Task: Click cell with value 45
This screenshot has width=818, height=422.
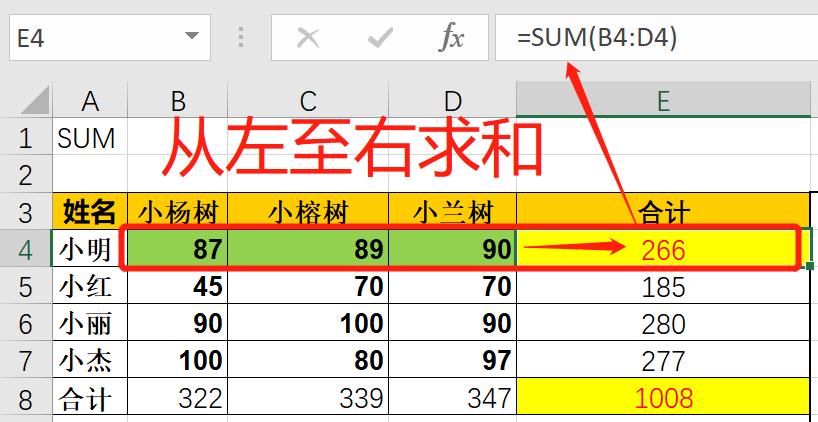Action: 177,286
